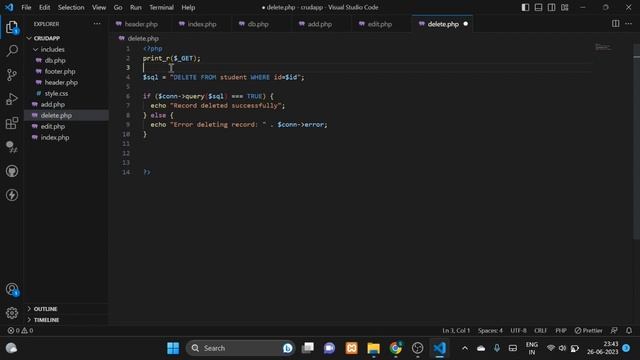Change indentation Spaces: 4
Screen dimensions: 640x360
point(490,331)
